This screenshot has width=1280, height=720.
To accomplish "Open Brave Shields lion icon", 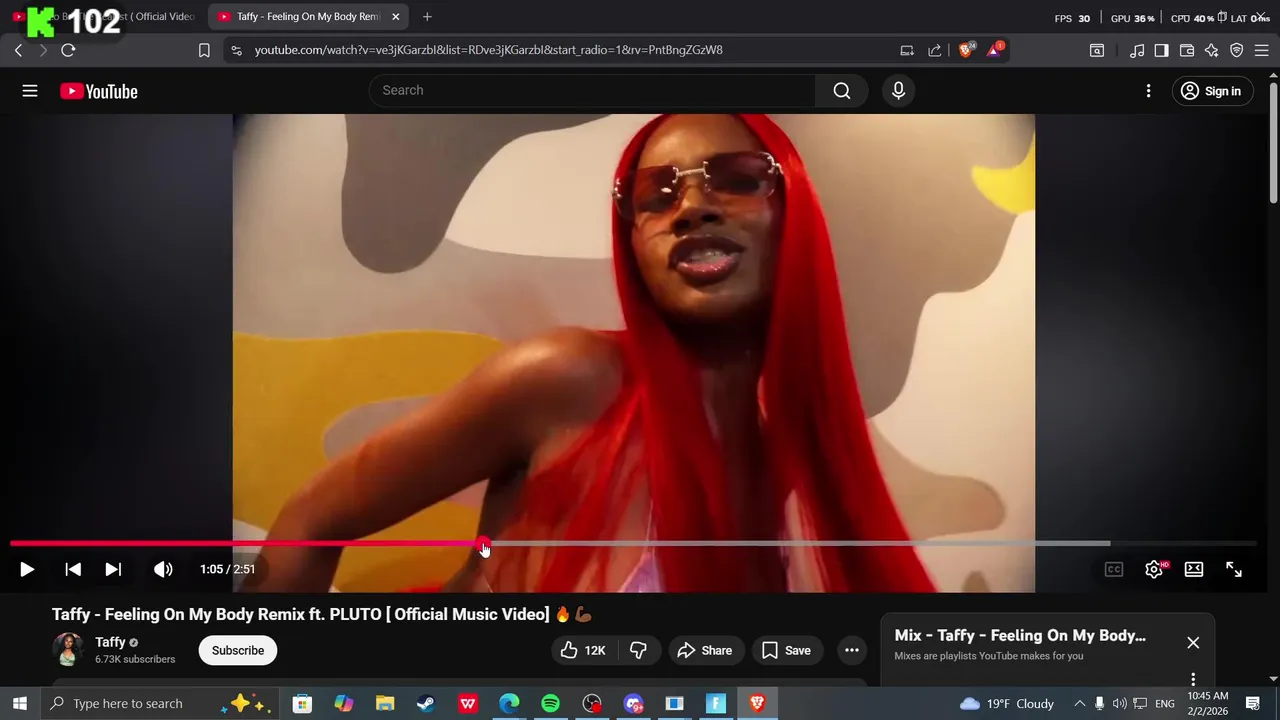I will (966, 49).
